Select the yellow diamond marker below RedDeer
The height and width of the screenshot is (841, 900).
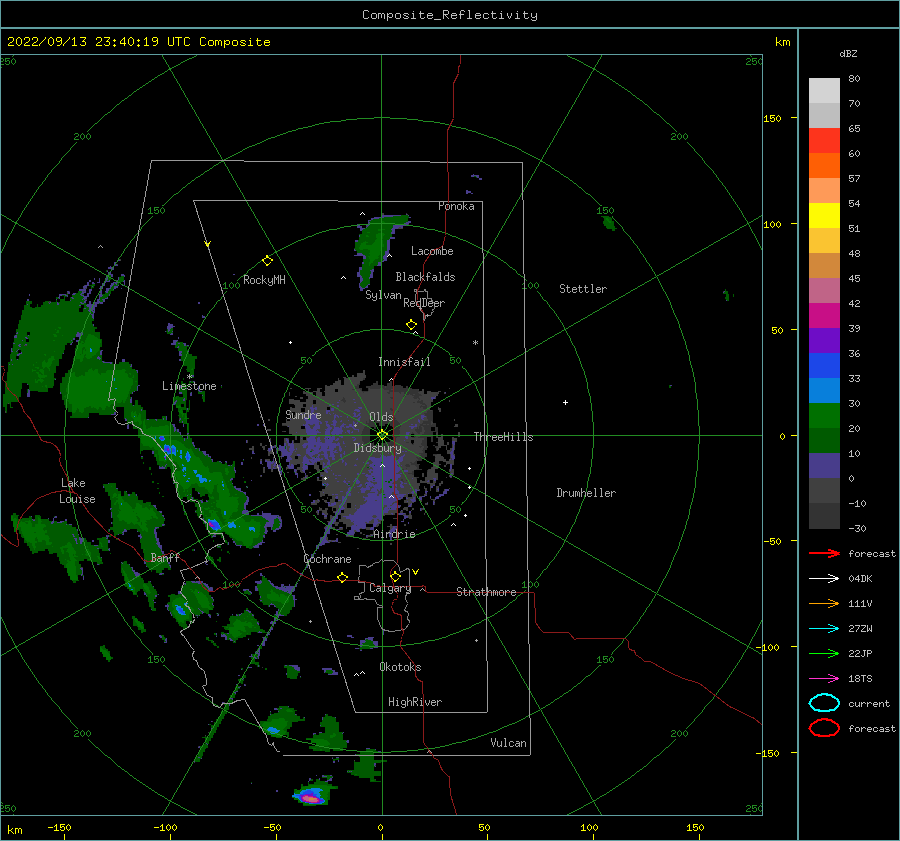pyautogui.click(x=411, y=325)
